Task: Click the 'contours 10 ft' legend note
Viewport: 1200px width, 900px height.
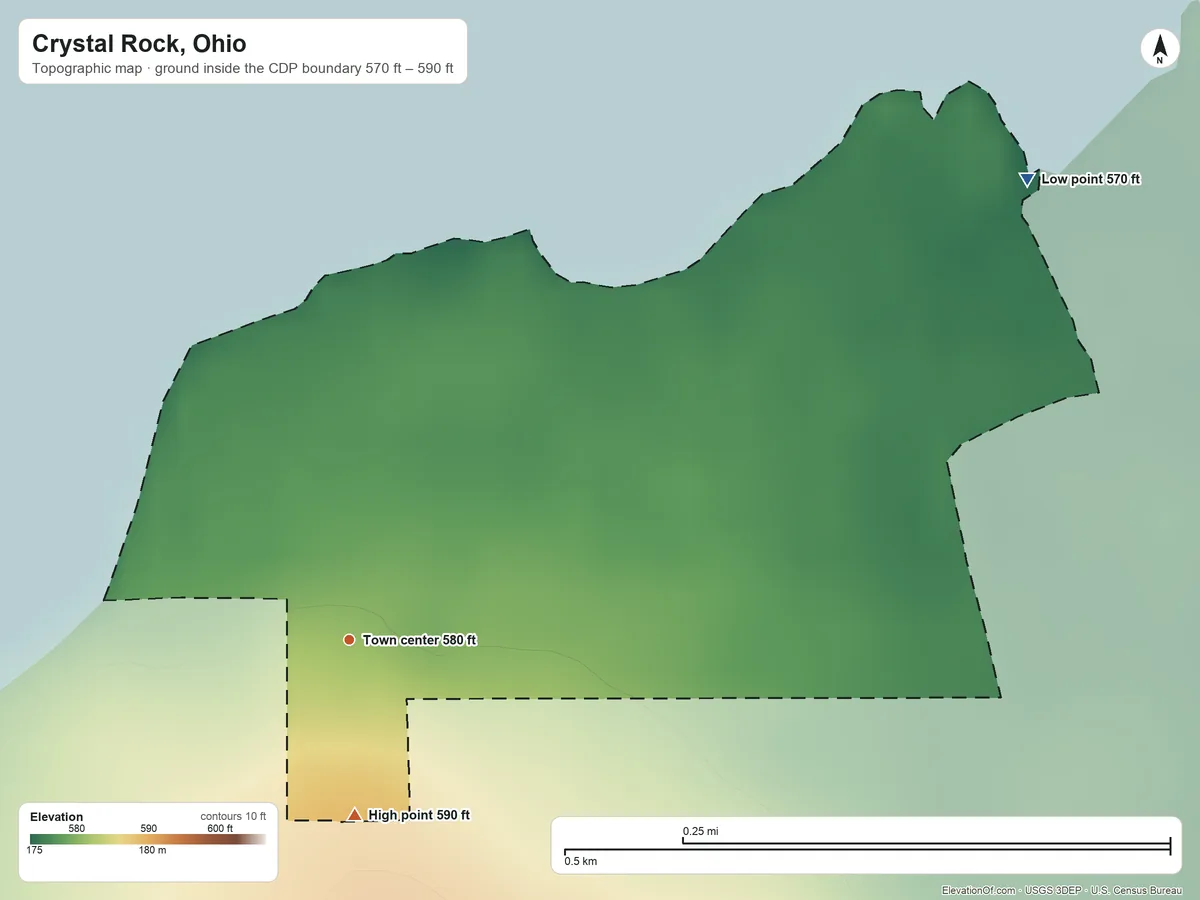Action: 233,816
